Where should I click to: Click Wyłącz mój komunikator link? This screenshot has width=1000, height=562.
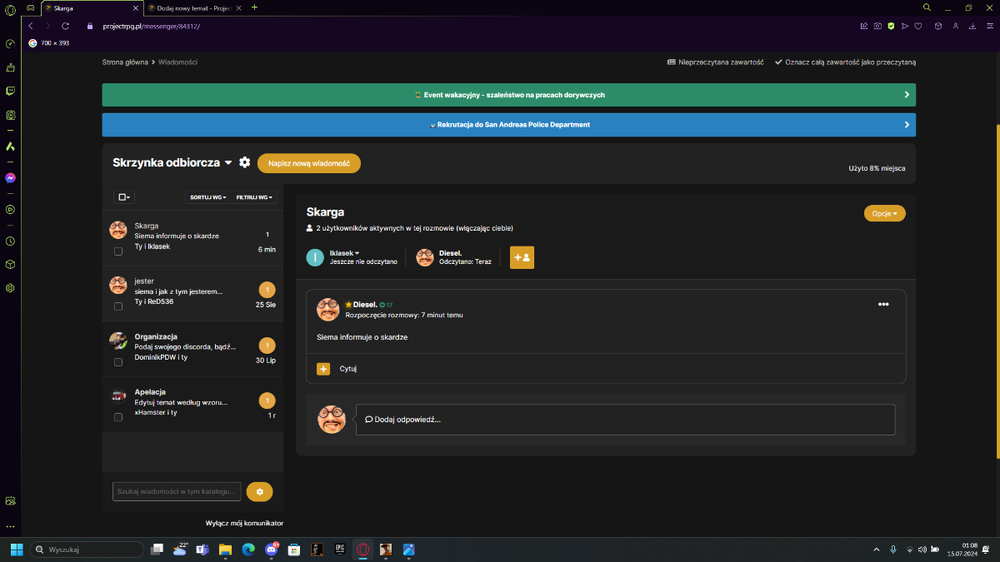pos(244,523)
